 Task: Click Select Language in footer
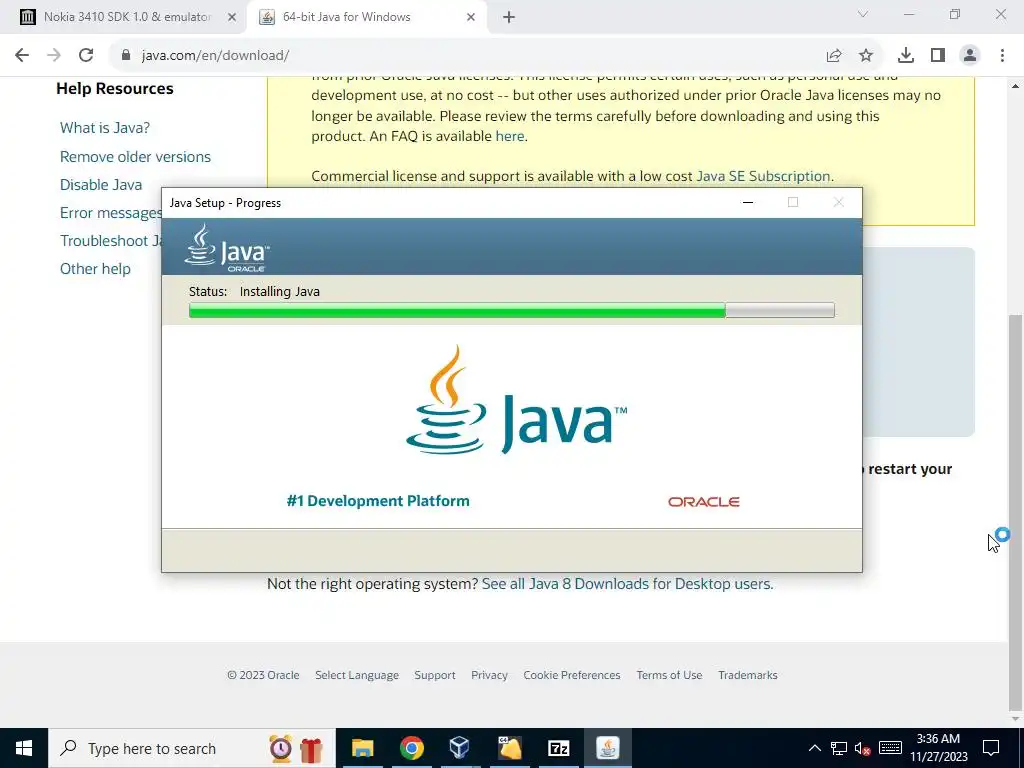point(357,675)
